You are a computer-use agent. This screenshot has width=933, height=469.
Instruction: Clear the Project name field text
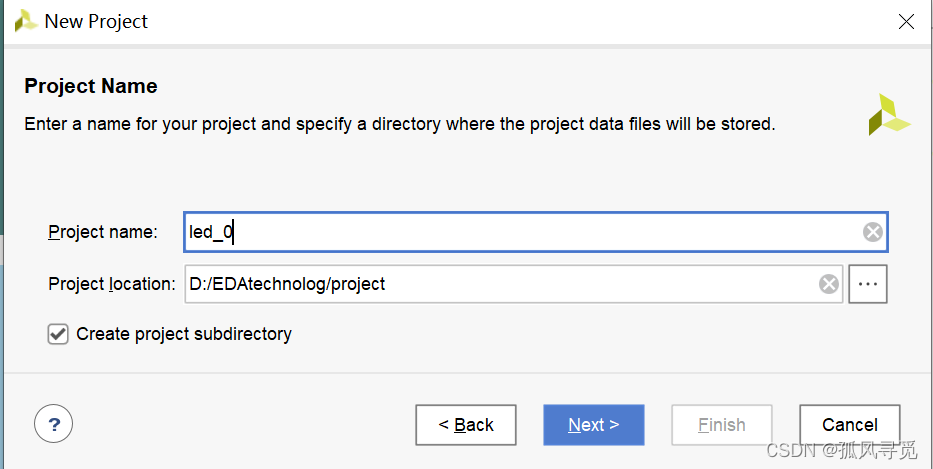pos(873,232)
